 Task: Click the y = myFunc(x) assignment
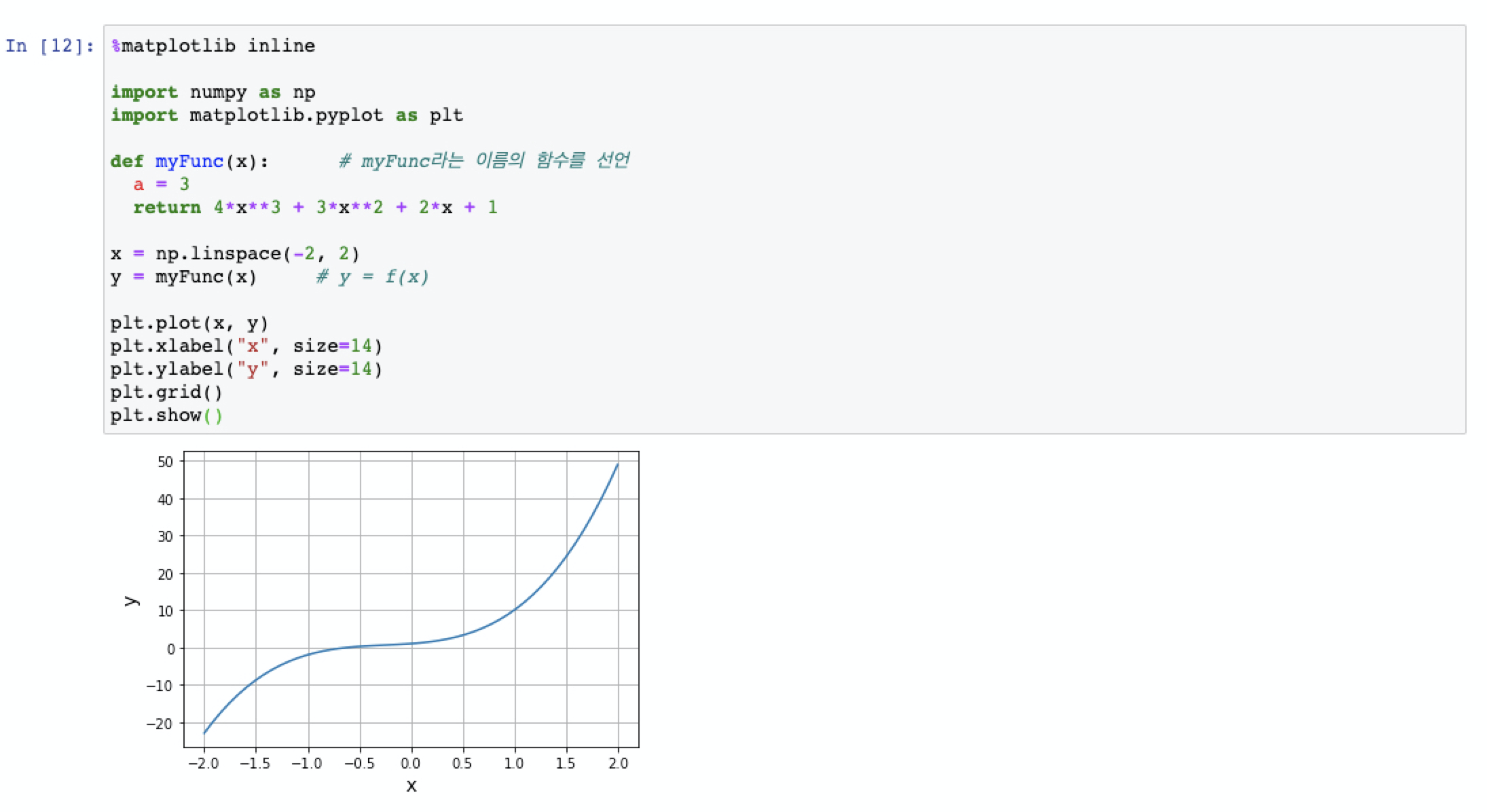(x=183, y=276)
